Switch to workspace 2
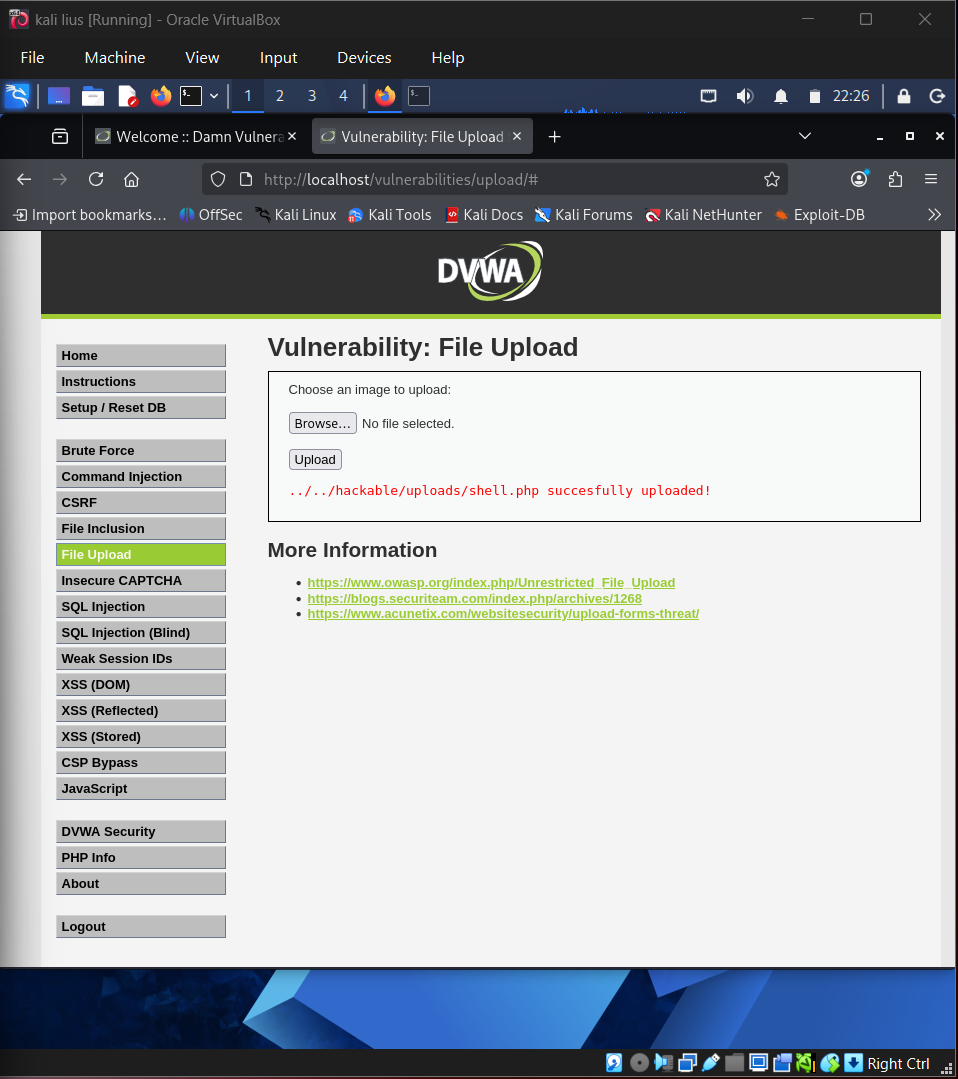Image resolution: width=958 pixels, height=1079 pixels. coord(279,96)
